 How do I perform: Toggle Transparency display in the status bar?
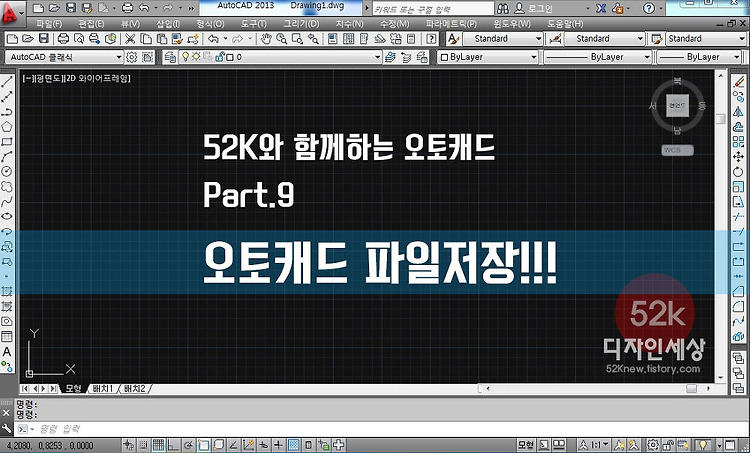coord(293,445)
